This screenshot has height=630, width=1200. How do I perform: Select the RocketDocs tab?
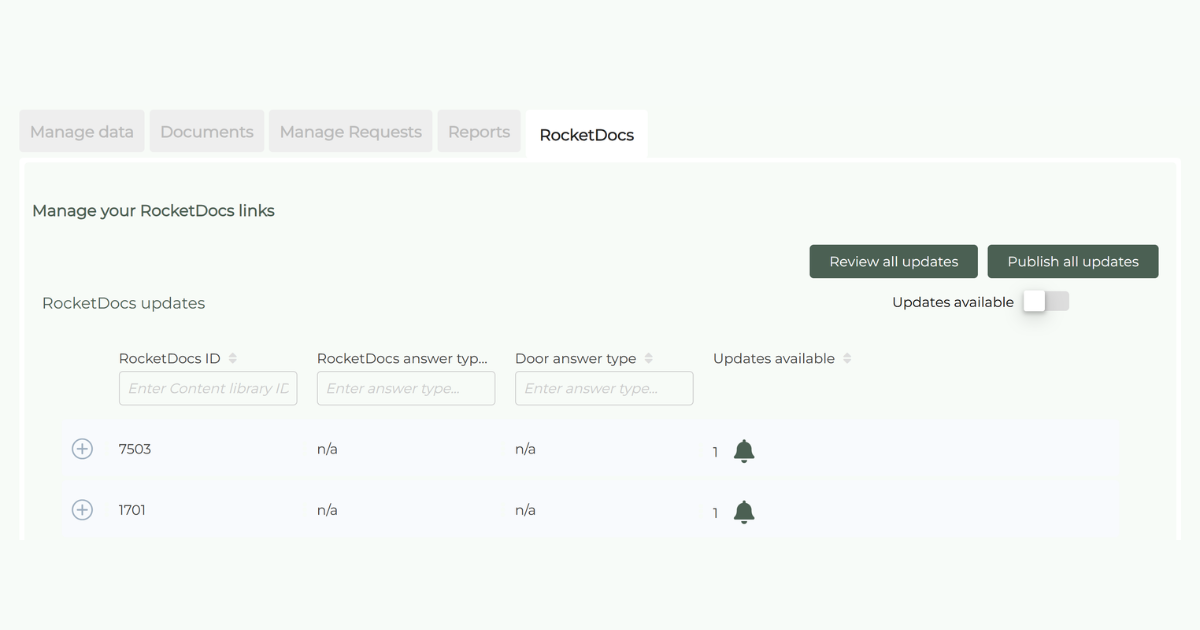(x=587, y=135)
